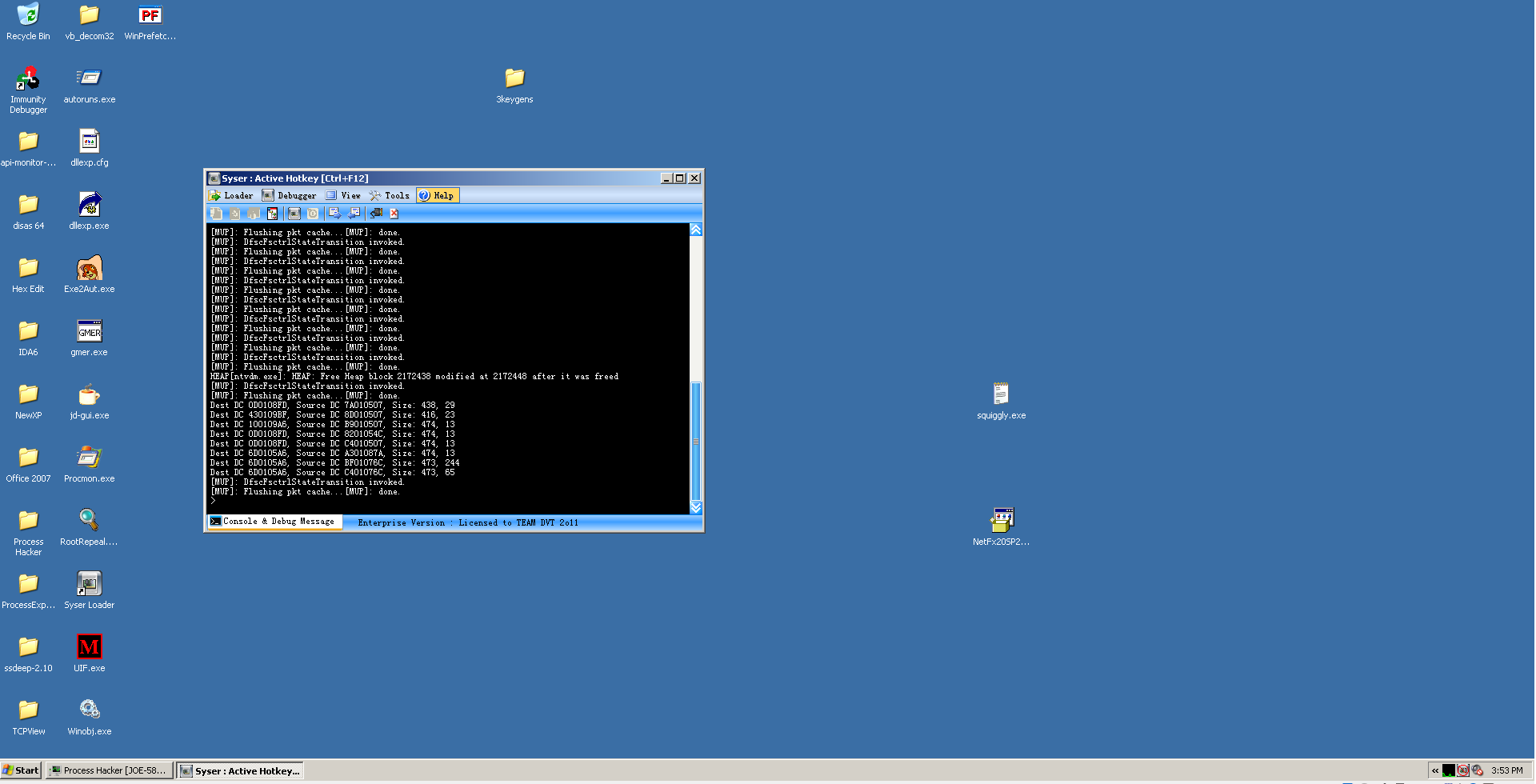Screen dimensions: 1536x784
Task: Select the Console & Debug Message tab
Action: [274, 522]
